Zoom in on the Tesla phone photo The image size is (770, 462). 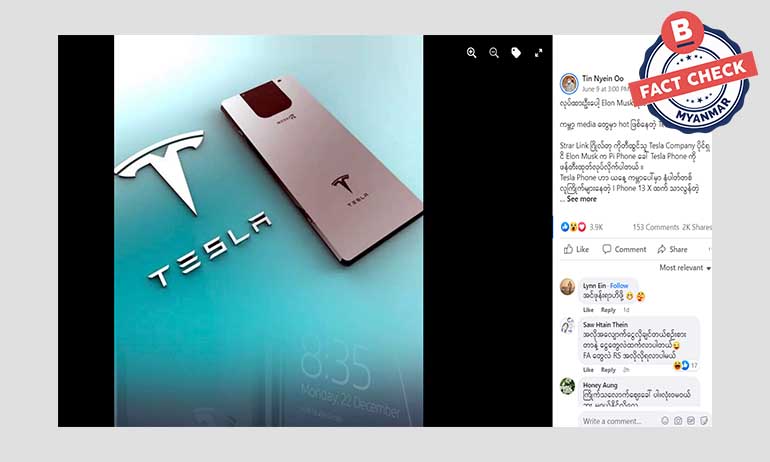point(471,53)
